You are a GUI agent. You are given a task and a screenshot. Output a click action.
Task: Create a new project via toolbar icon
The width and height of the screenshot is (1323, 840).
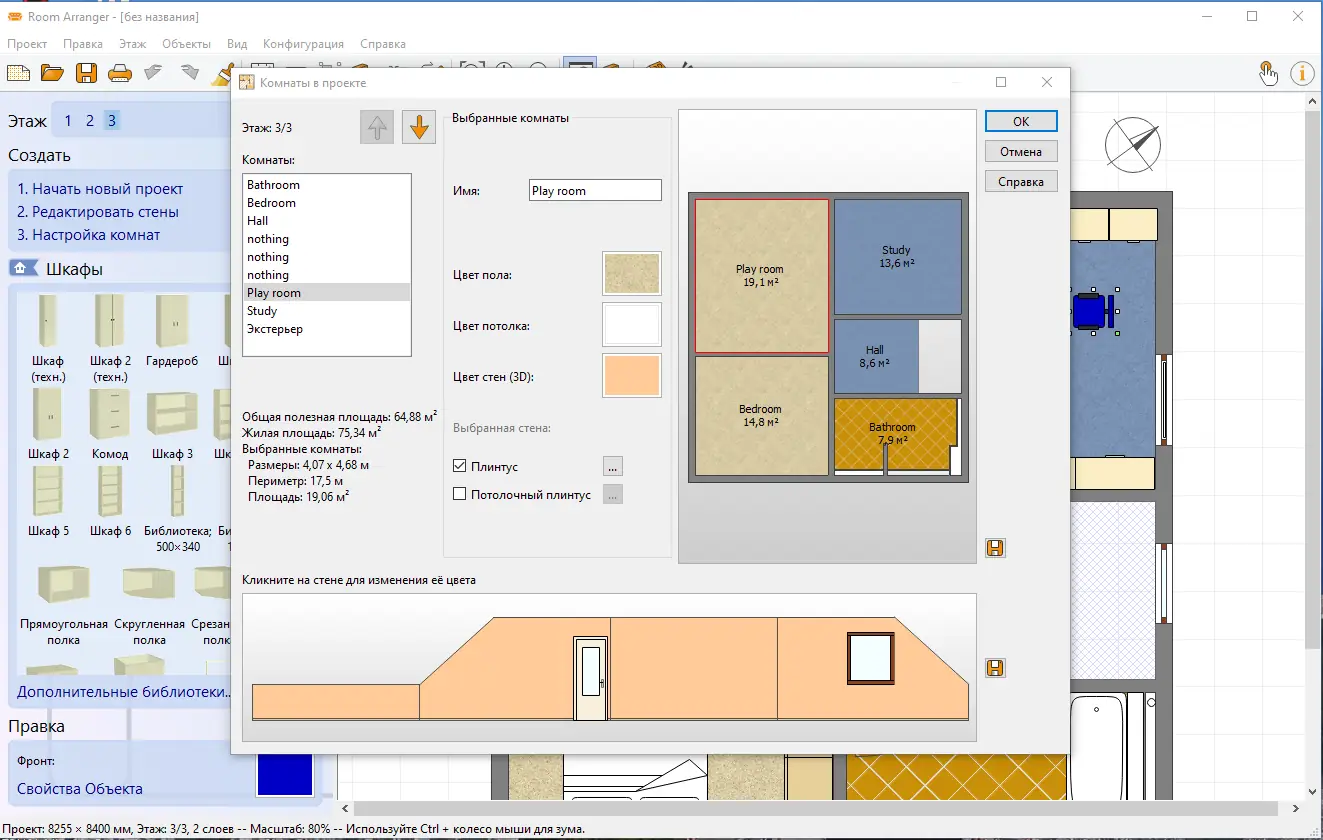(x=18, y=72)
